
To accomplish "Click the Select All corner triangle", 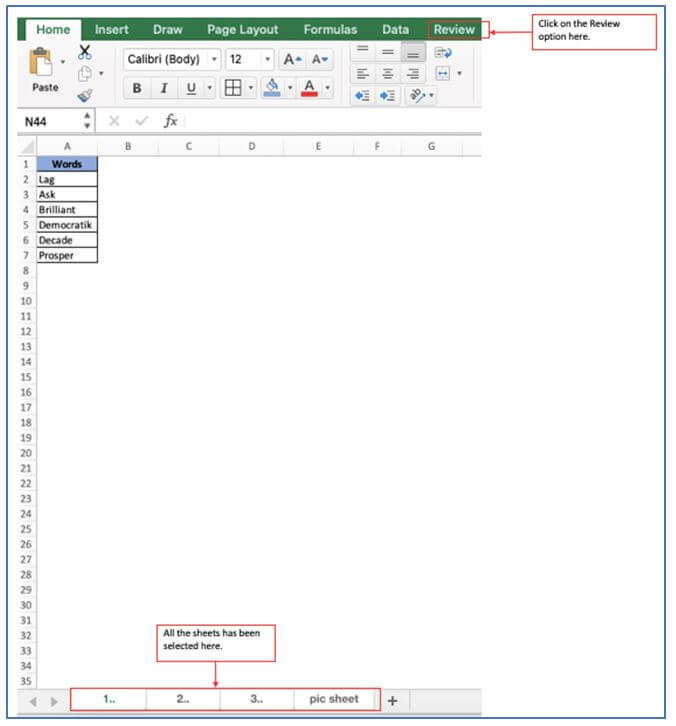I will click(28, 147).
